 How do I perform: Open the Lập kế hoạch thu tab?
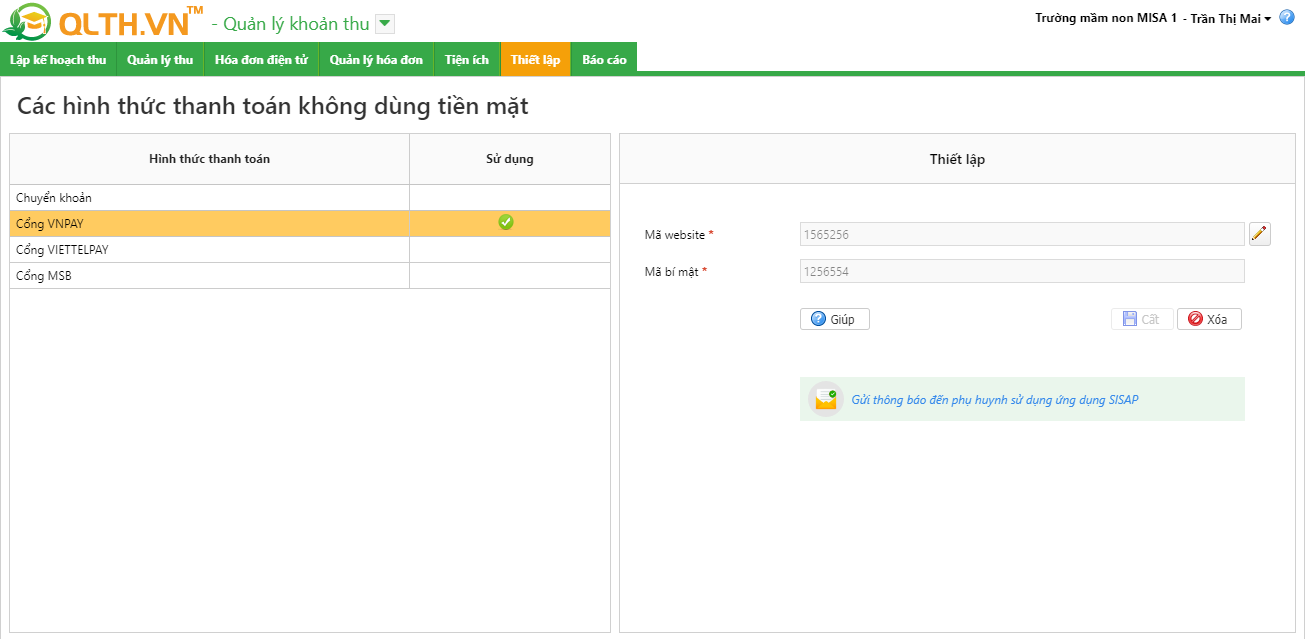(58, 60)
